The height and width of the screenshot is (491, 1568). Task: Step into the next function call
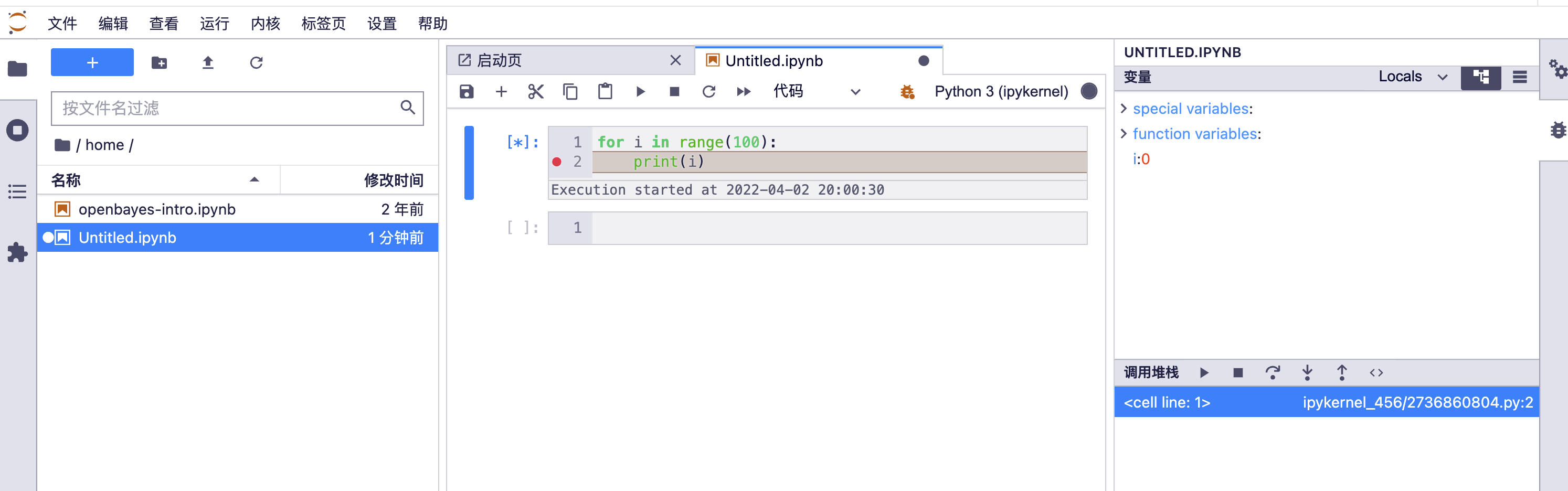(x=1307, y=372)
